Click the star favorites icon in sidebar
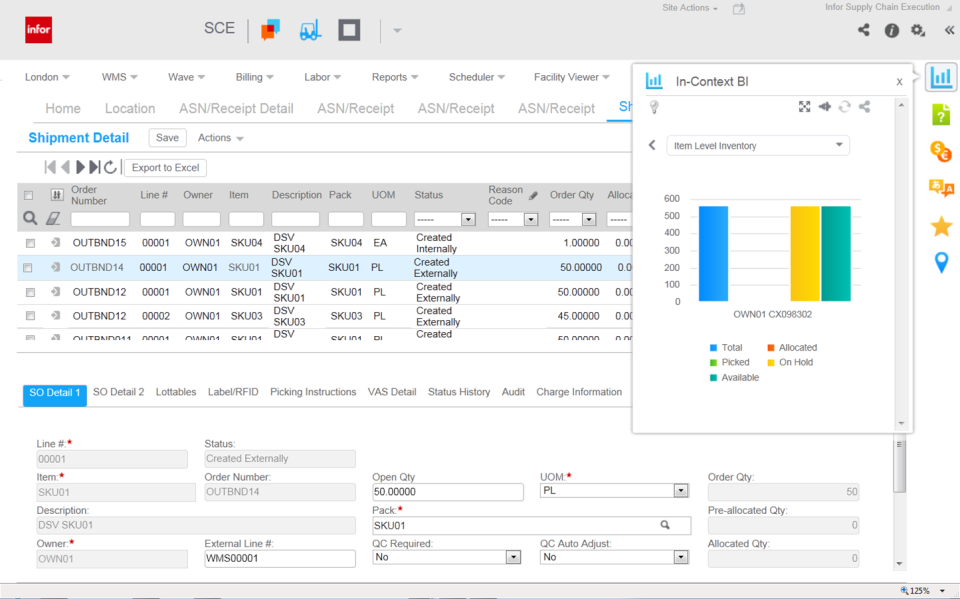Image resolution: width=960 pixels, height=599 pixels. (x=941, y=227)
